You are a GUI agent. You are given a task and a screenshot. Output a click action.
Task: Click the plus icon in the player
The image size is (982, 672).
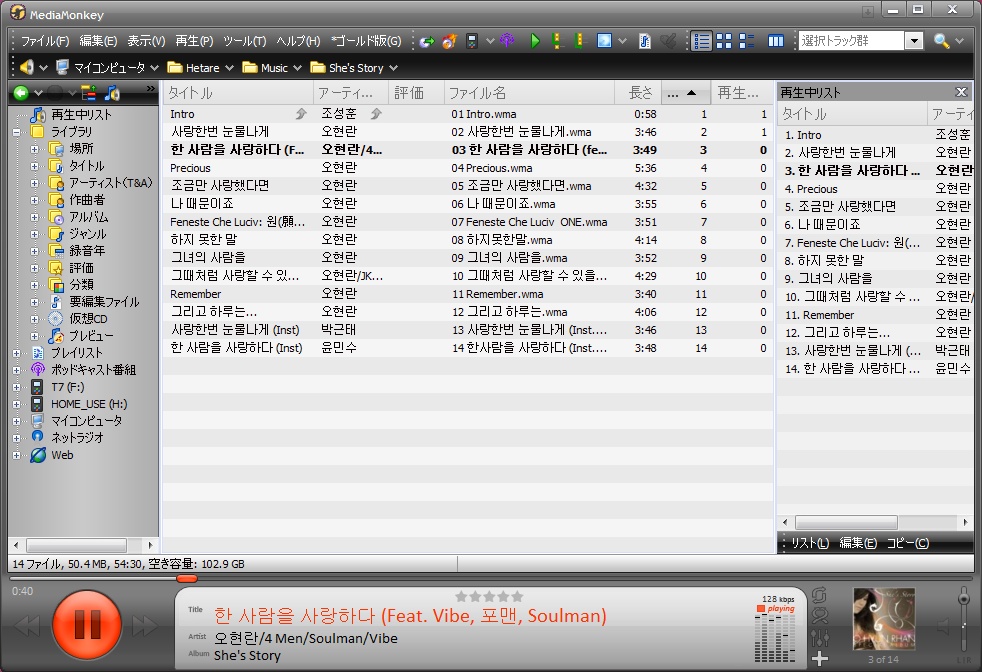pyautogui.click(x=820, y=659)
